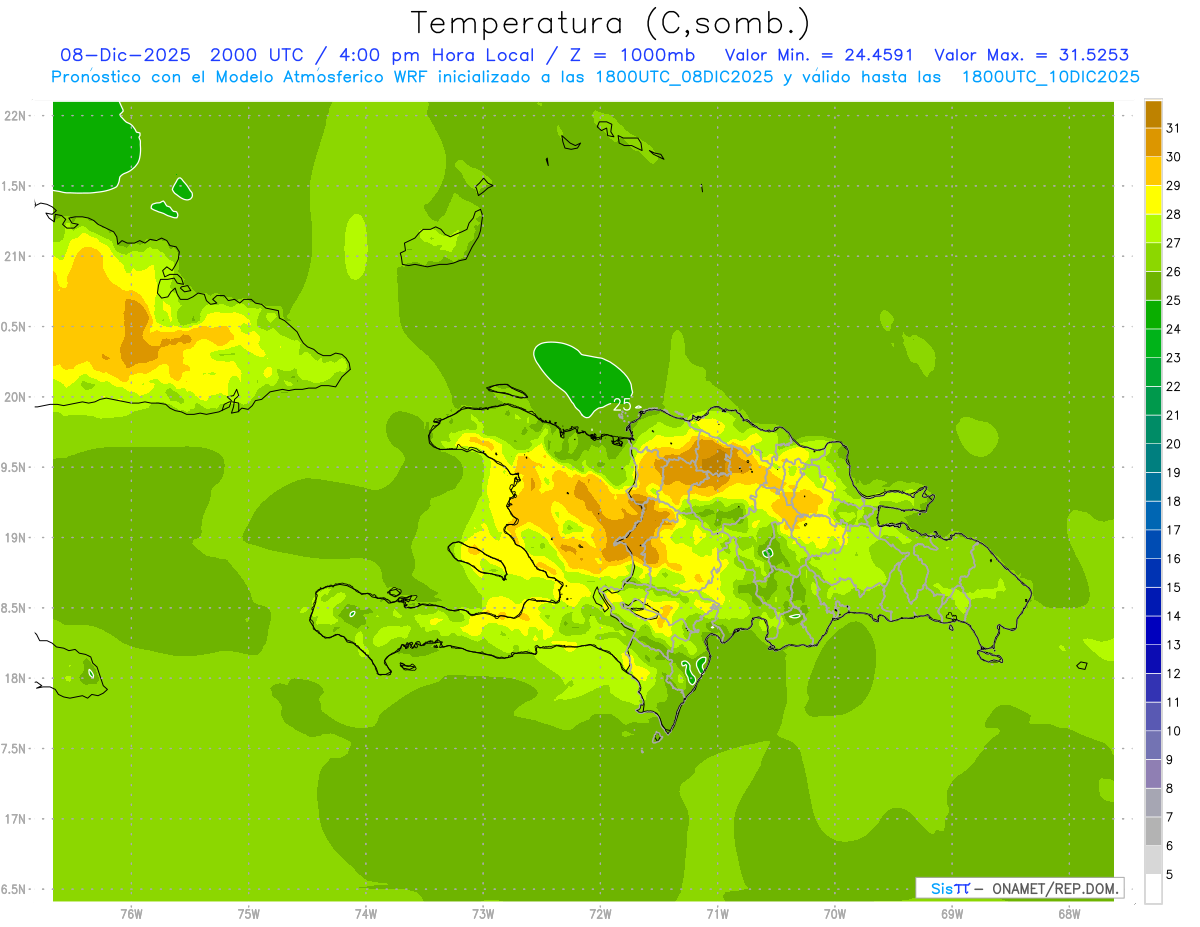Screen dimensions: 1200x927
Task: Click the white swatch below label 5
Action: coord(1153,889)
